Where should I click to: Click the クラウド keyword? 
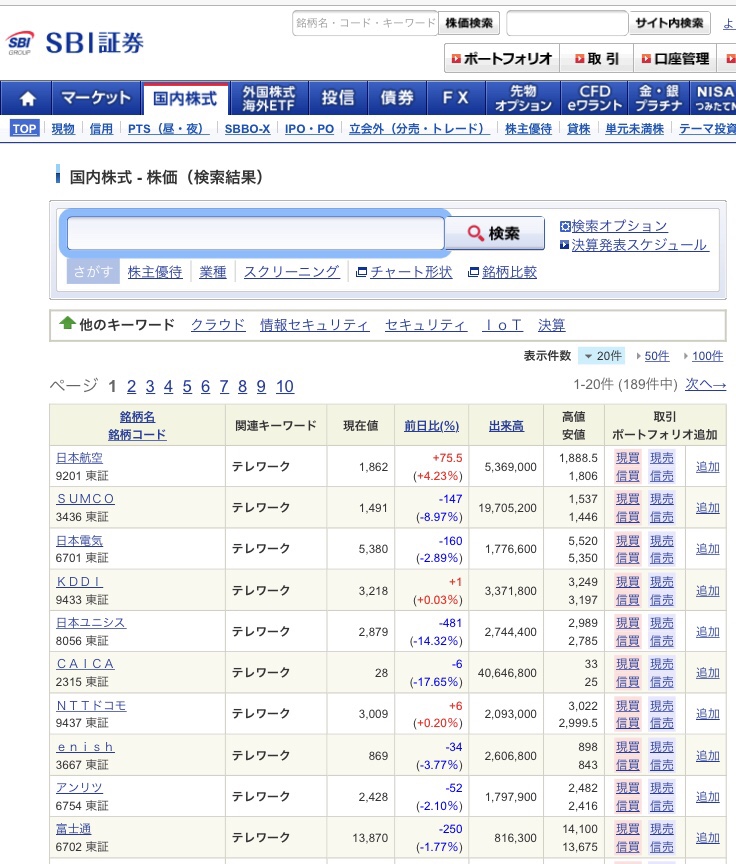click(218, 325)
